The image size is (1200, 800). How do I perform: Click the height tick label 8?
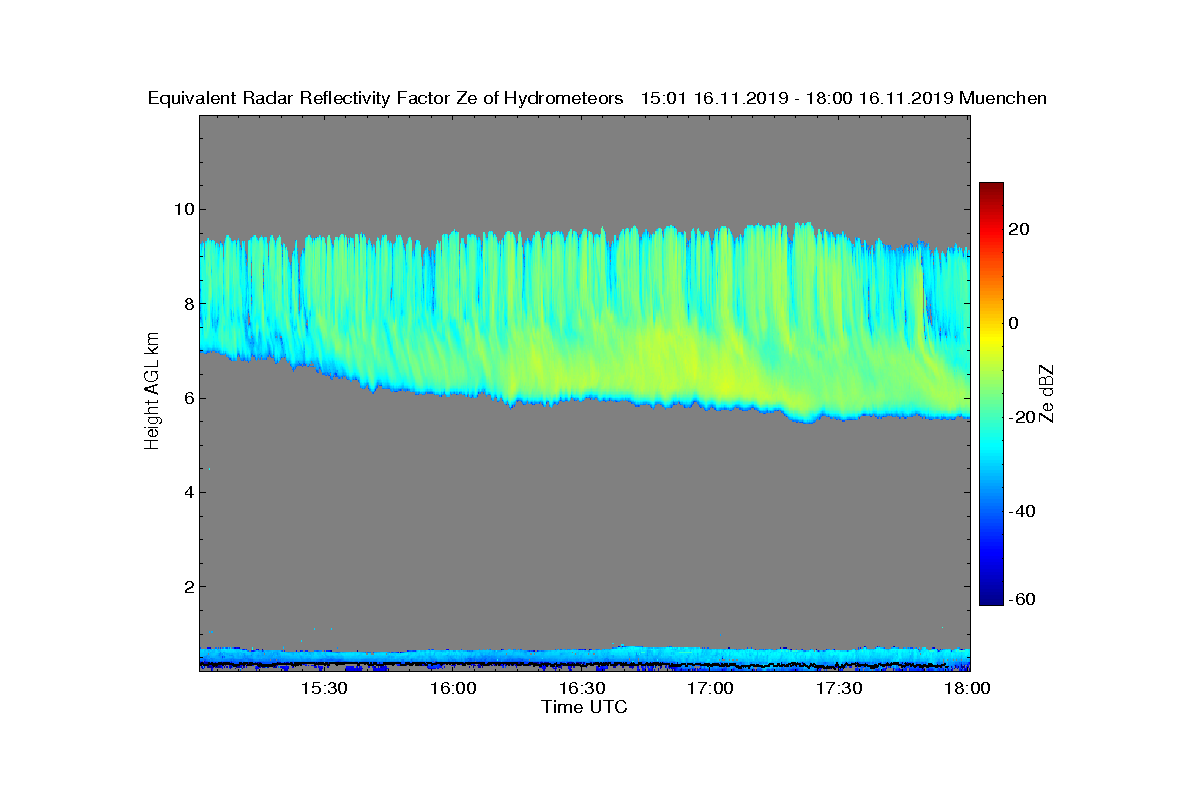(x=188, y=303)
